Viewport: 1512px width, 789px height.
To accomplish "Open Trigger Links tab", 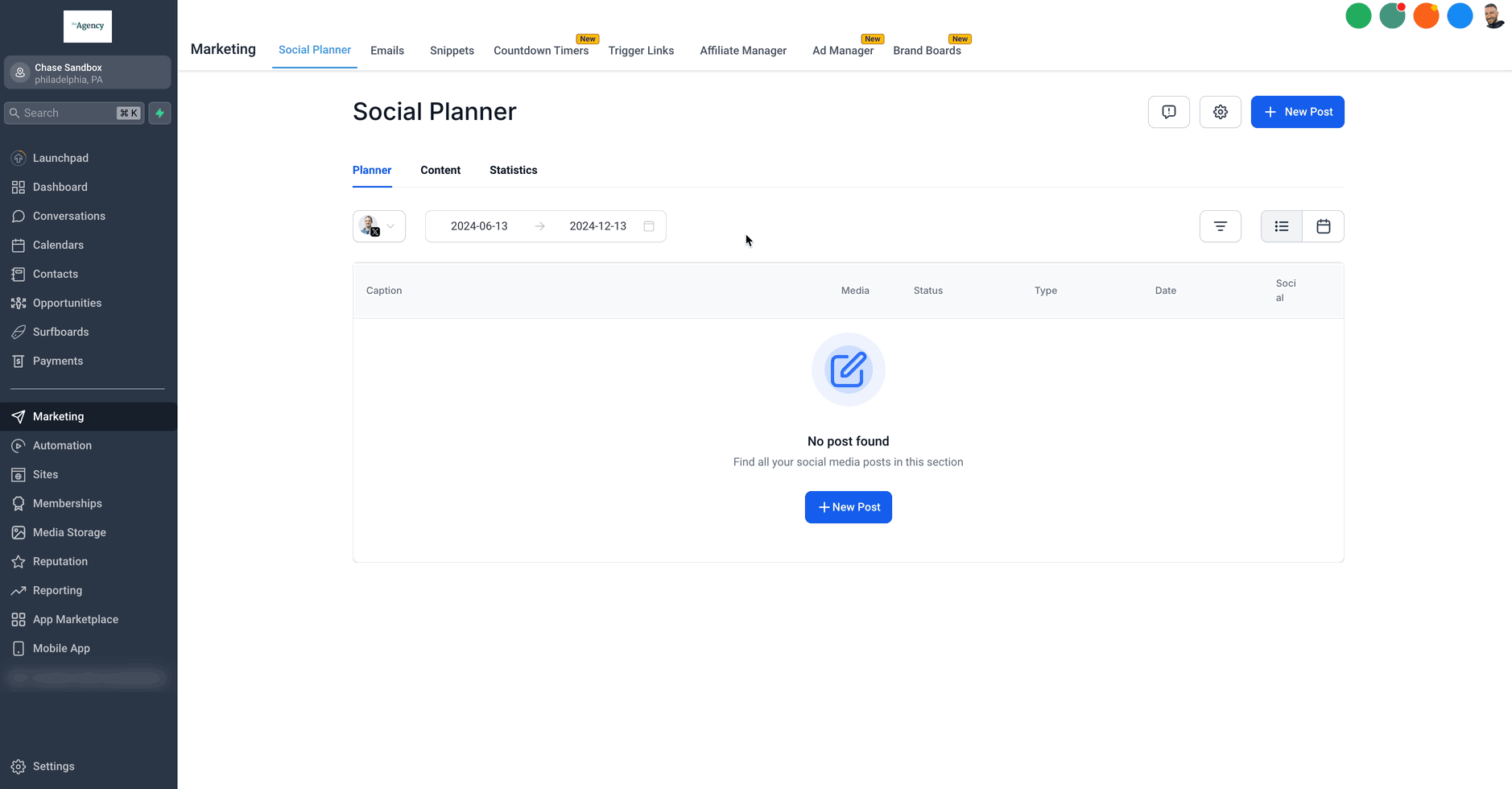I will click(x=641, y=51).
